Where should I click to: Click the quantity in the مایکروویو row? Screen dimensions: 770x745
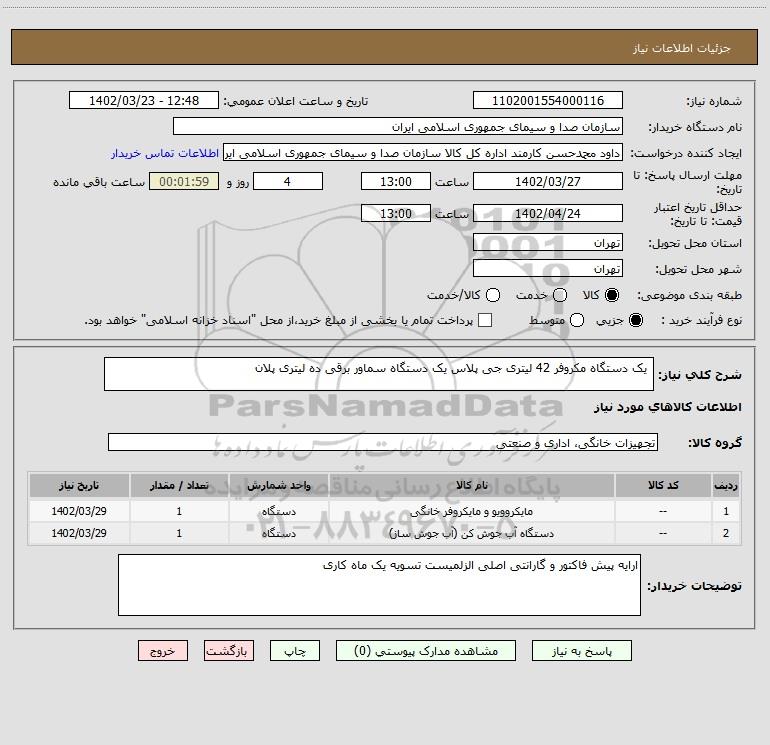click(x=179, y=511)
